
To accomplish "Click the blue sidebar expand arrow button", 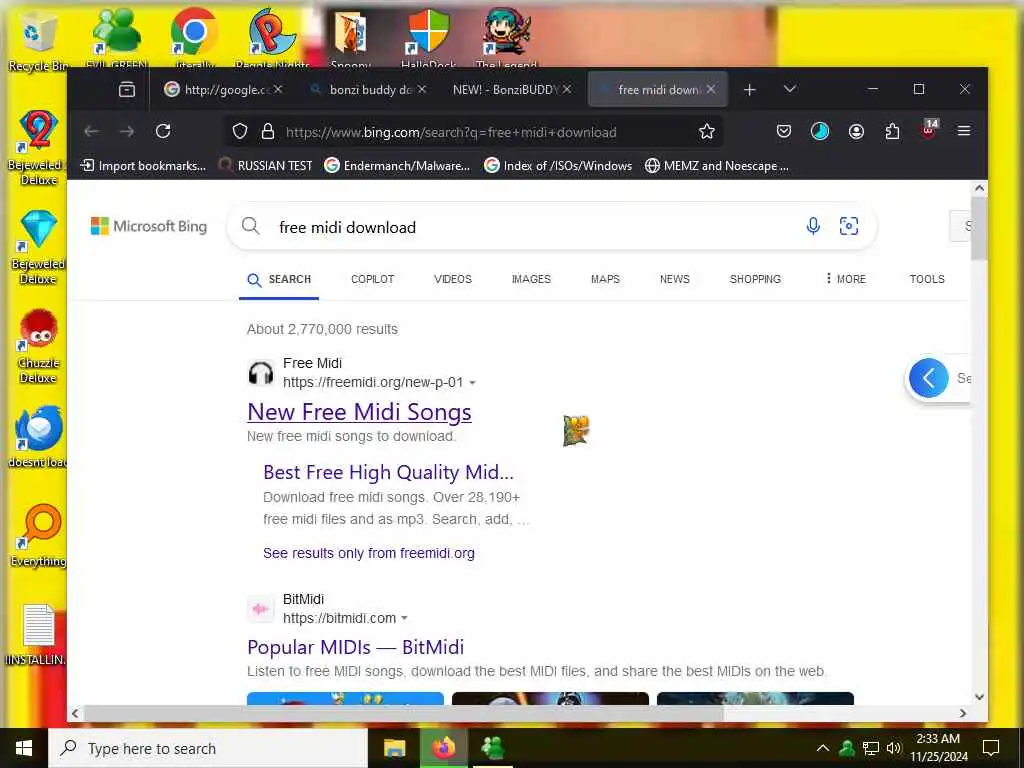I will click(928, 377).
